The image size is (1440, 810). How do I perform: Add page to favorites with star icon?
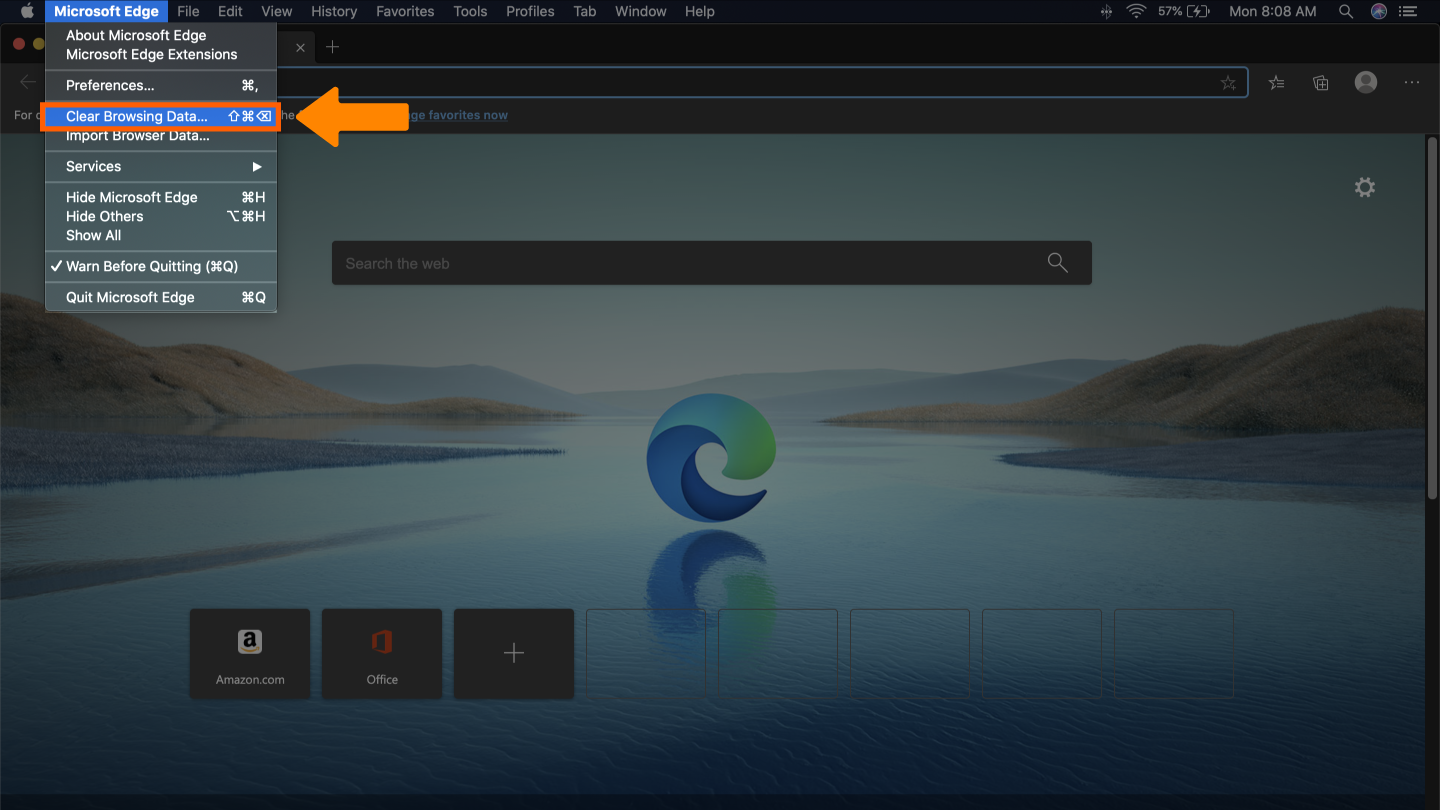pyautogui.click(x=1228, y=83)
